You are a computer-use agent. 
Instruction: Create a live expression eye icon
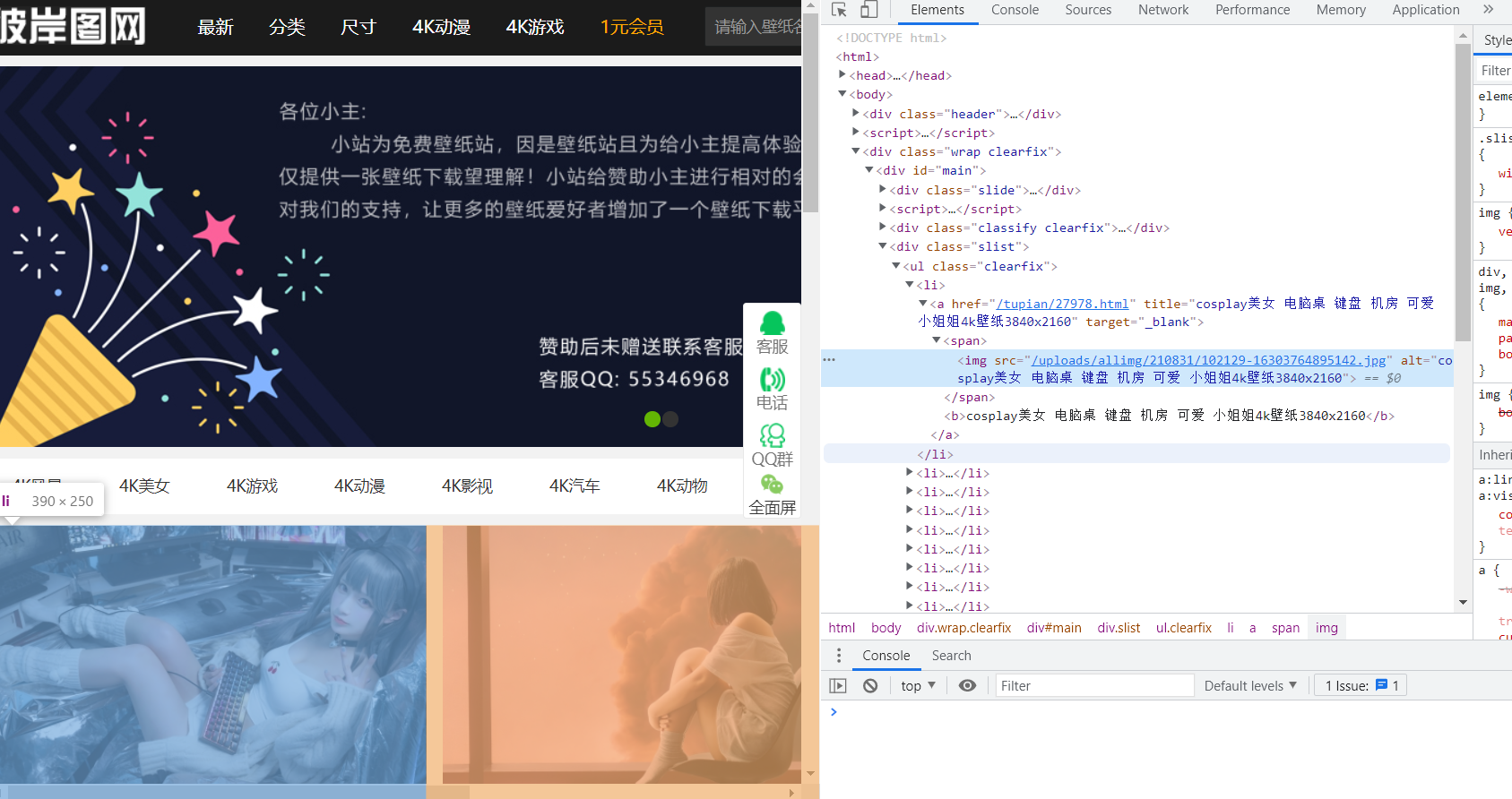pos(967,685)
